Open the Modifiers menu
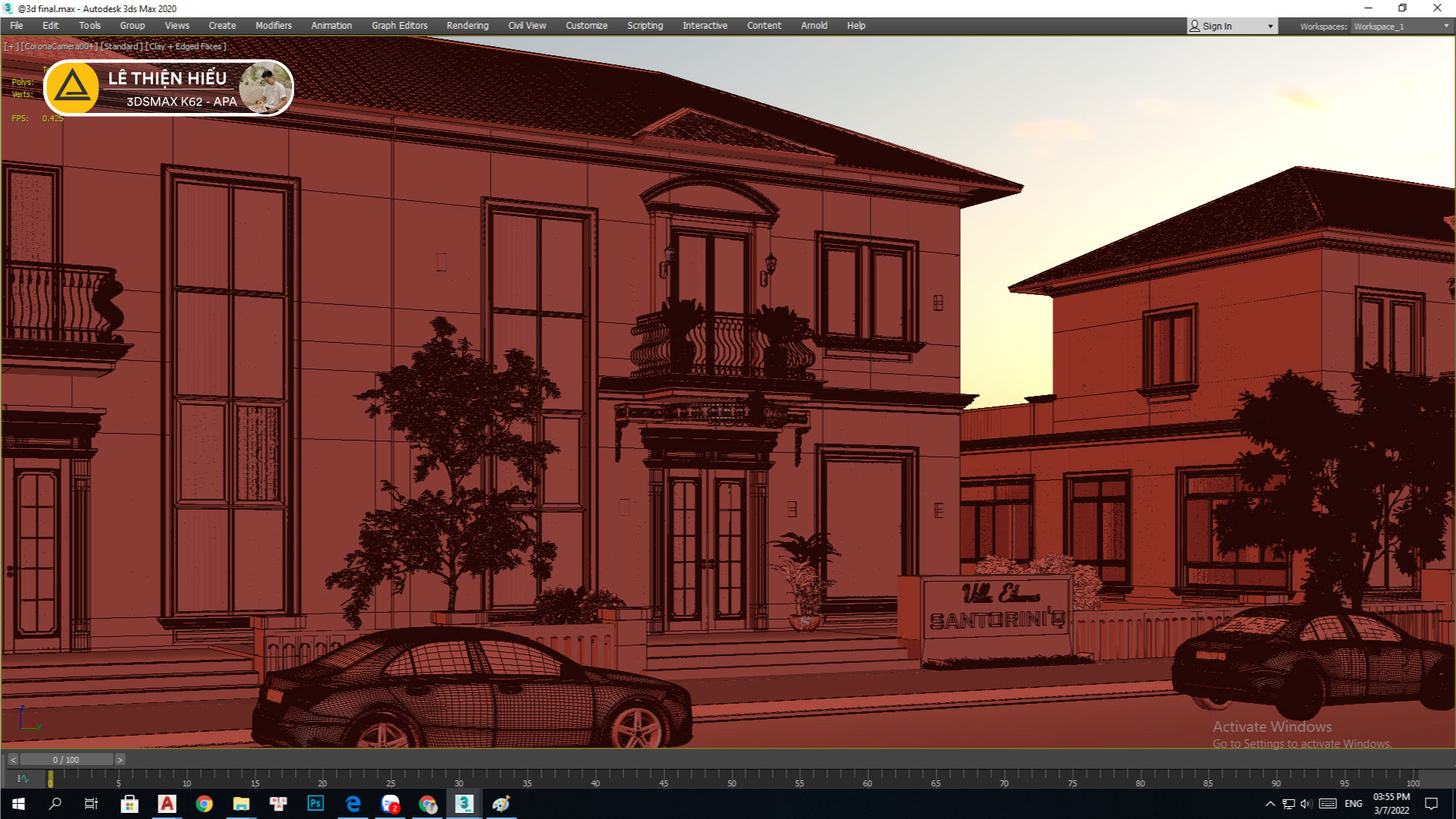 273,26
